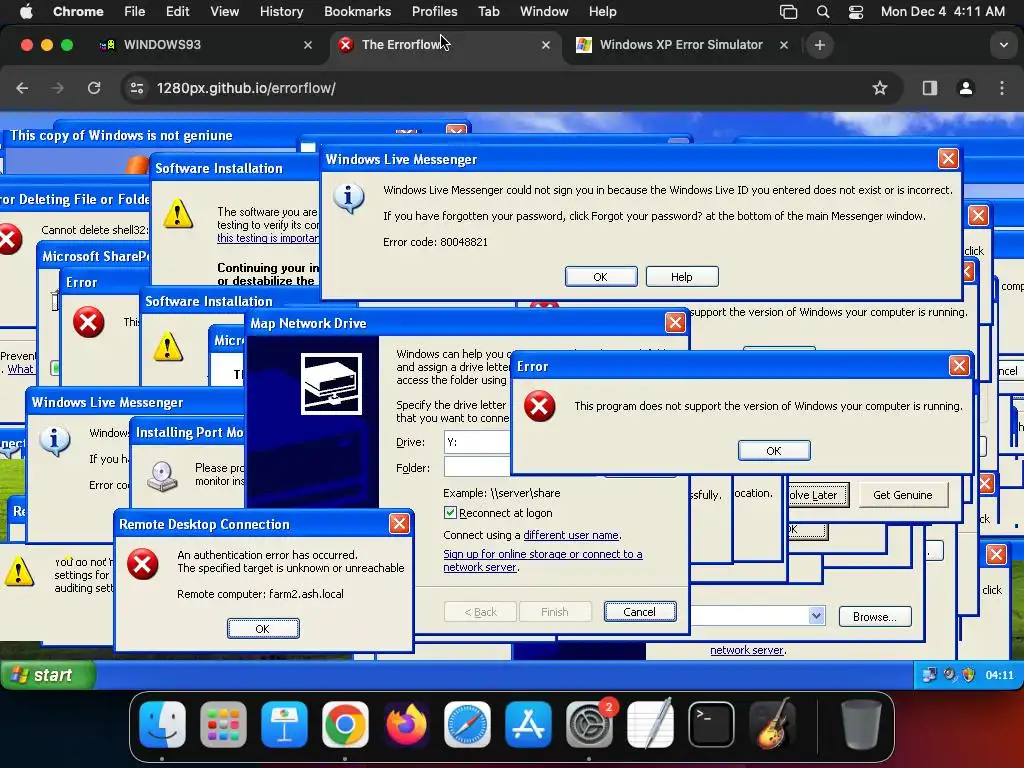This screenshot has height=768, width=1024.
Task: Click the Chrome icon in the Dock
Action: pyautogui.click(x=345, y=724)
